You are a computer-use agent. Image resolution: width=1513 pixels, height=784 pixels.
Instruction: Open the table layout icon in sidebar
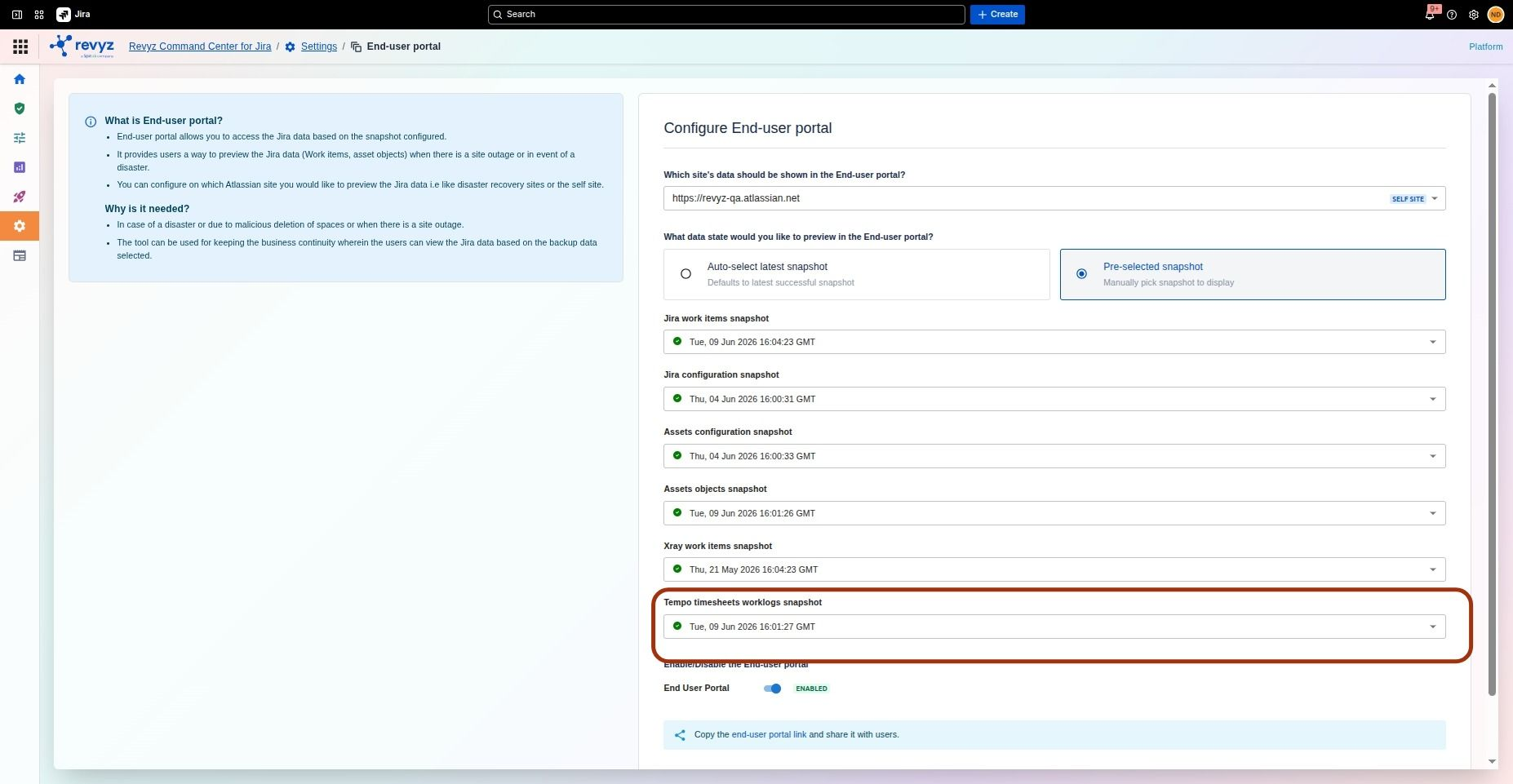point(20,255)
